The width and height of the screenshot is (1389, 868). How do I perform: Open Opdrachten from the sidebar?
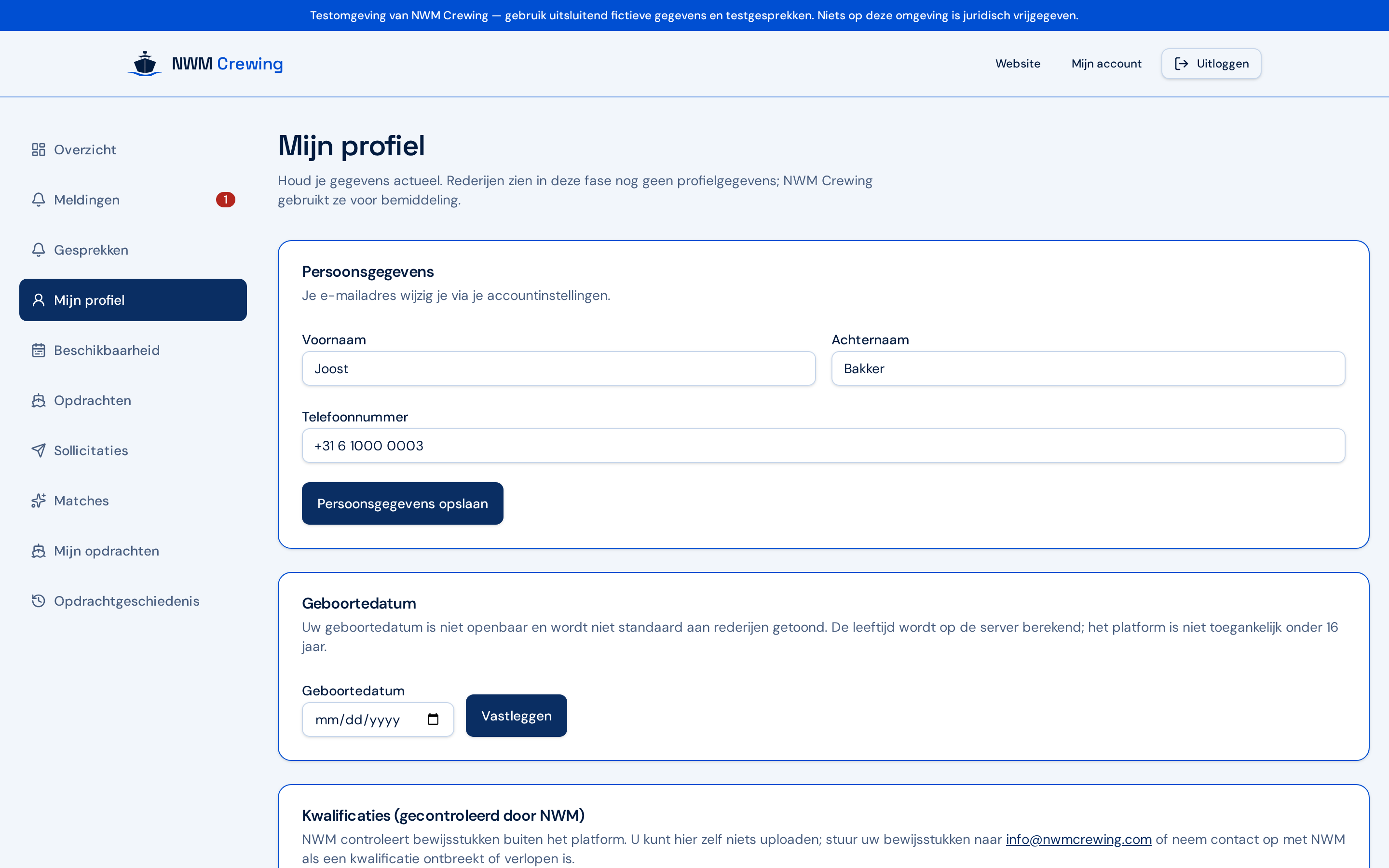133,400
